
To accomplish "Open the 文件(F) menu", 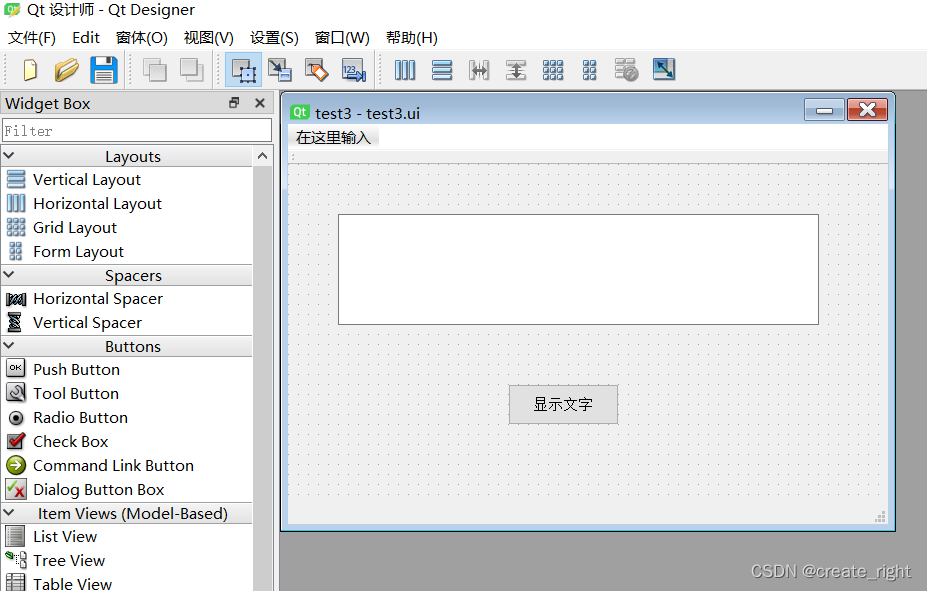I will (x=32, y=38).
